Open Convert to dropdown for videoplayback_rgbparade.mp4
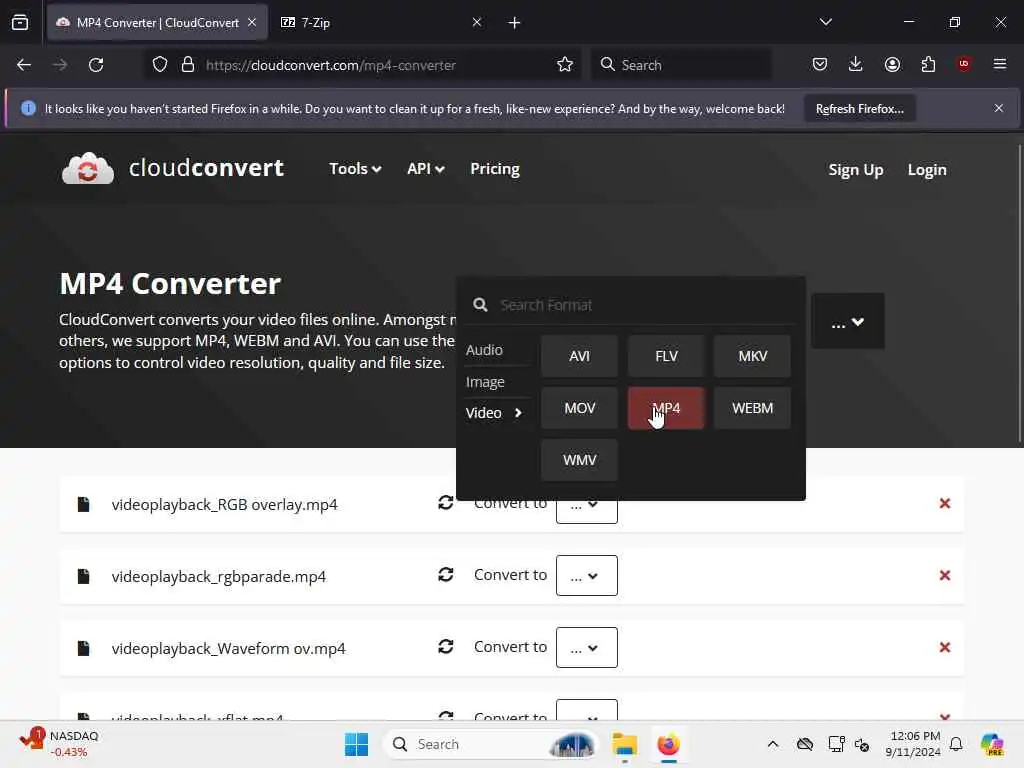The width and height of the screenshot is (1024, 768). (586, 575)
